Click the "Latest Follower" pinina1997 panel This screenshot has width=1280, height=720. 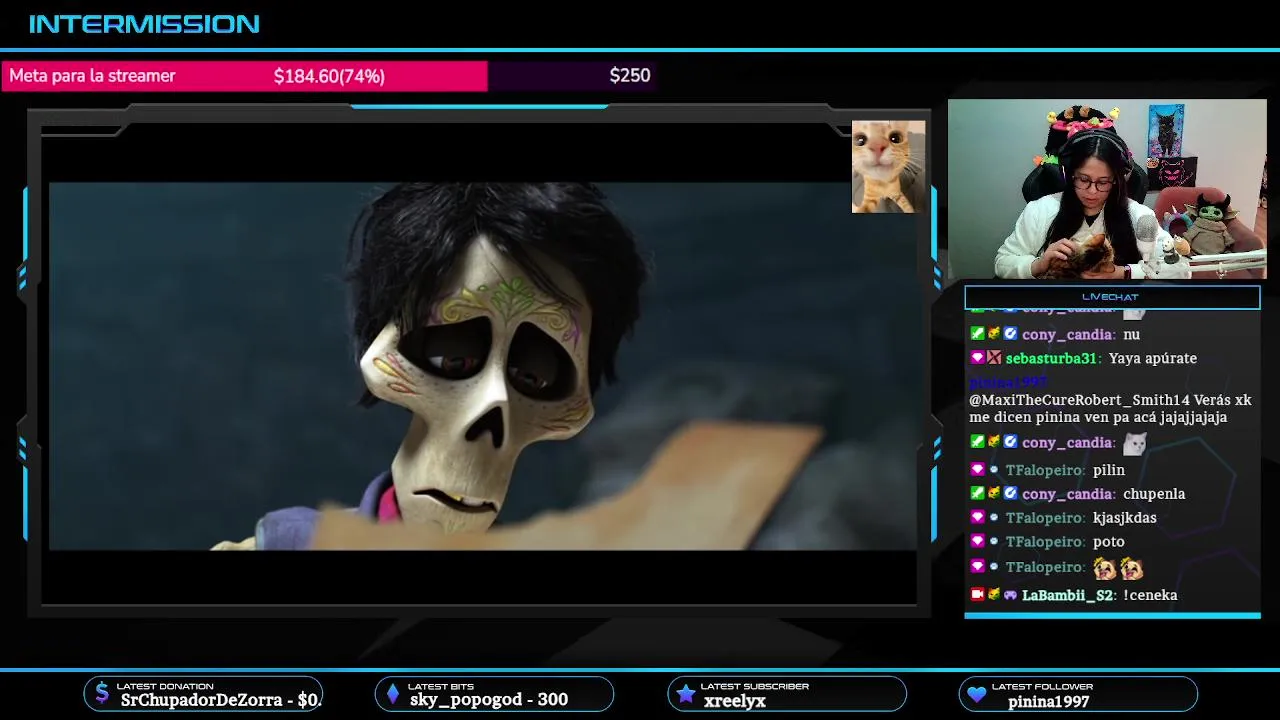(1078, 694)
